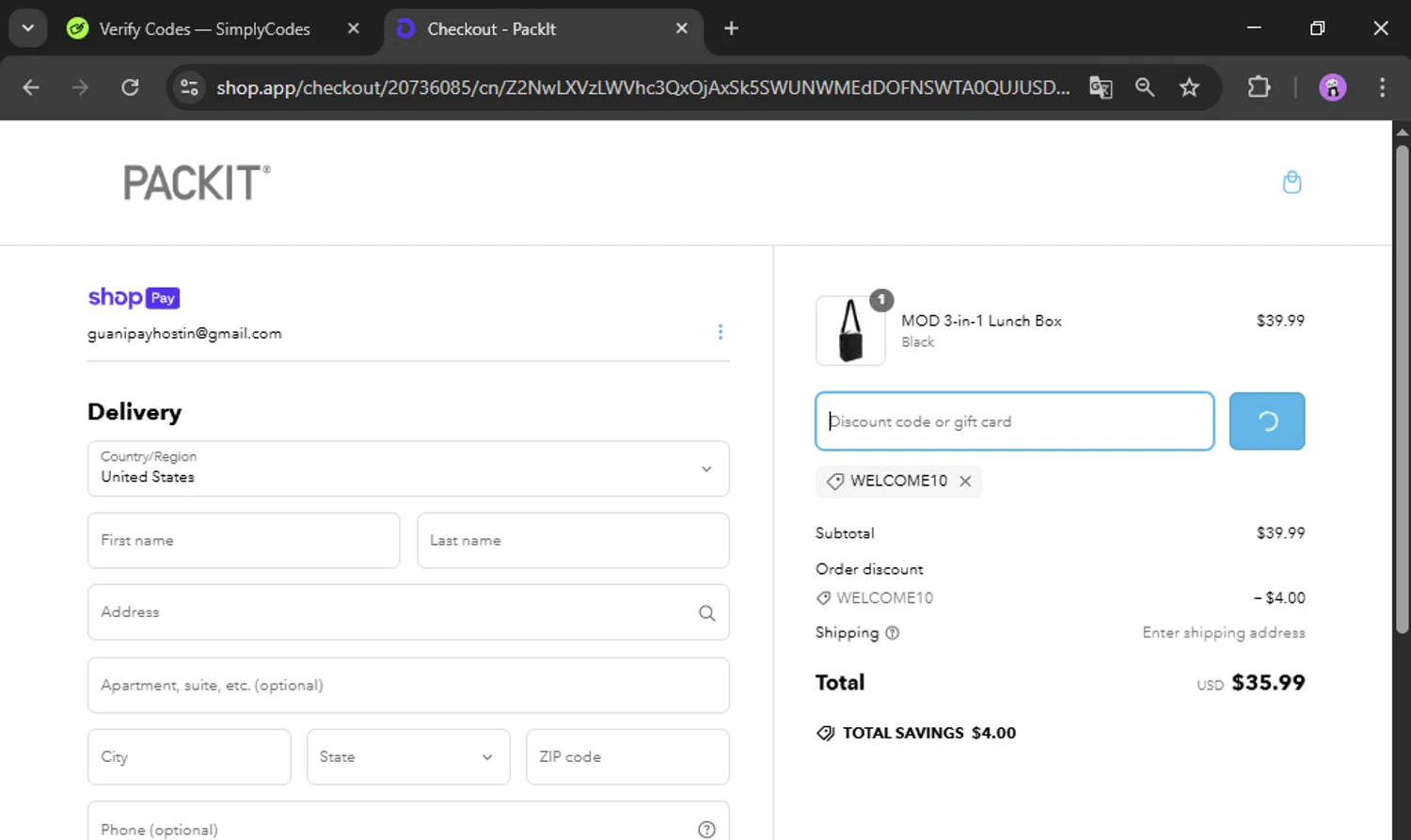The height and width of the screenshot is (840, 1411).
Task: Click into the Last name field
Action: coord(573,541)
